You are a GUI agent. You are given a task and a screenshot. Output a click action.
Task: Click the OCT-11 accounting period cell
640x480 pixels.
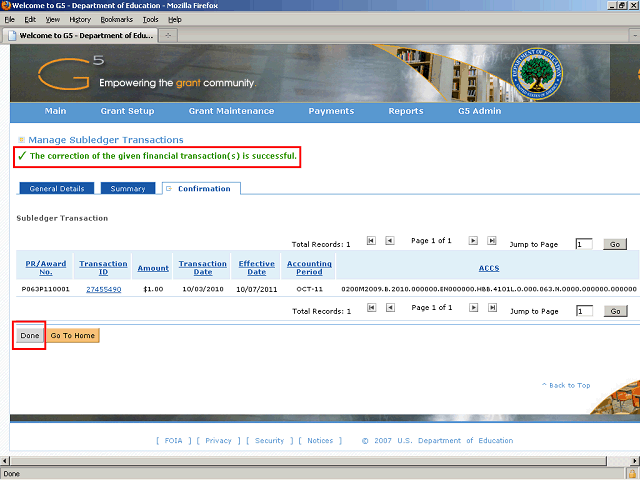click(309, 289)
